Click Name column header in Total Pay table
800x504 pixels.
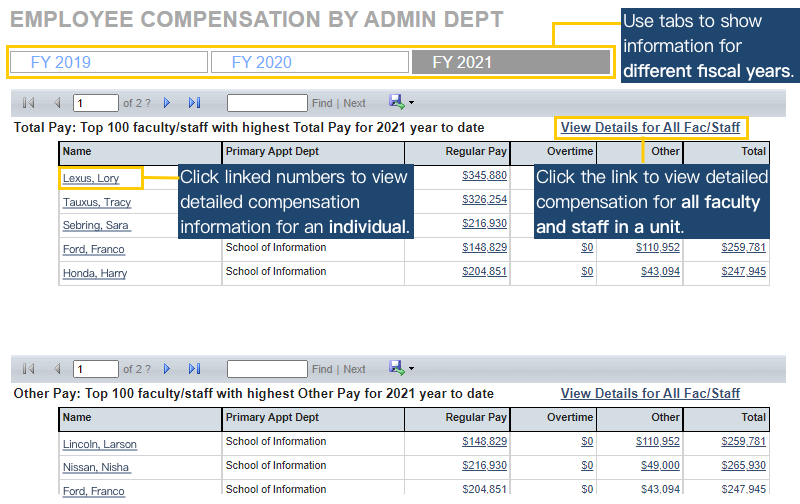pyautogui.click(x=140, y=153)
